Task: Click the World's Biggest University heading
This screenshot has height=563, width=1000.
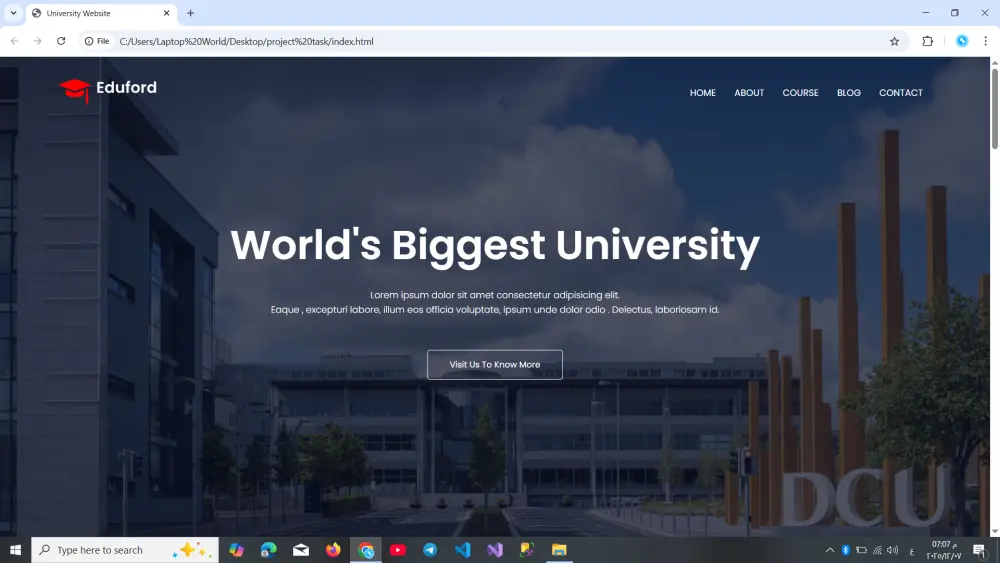Action: (495, 245)
